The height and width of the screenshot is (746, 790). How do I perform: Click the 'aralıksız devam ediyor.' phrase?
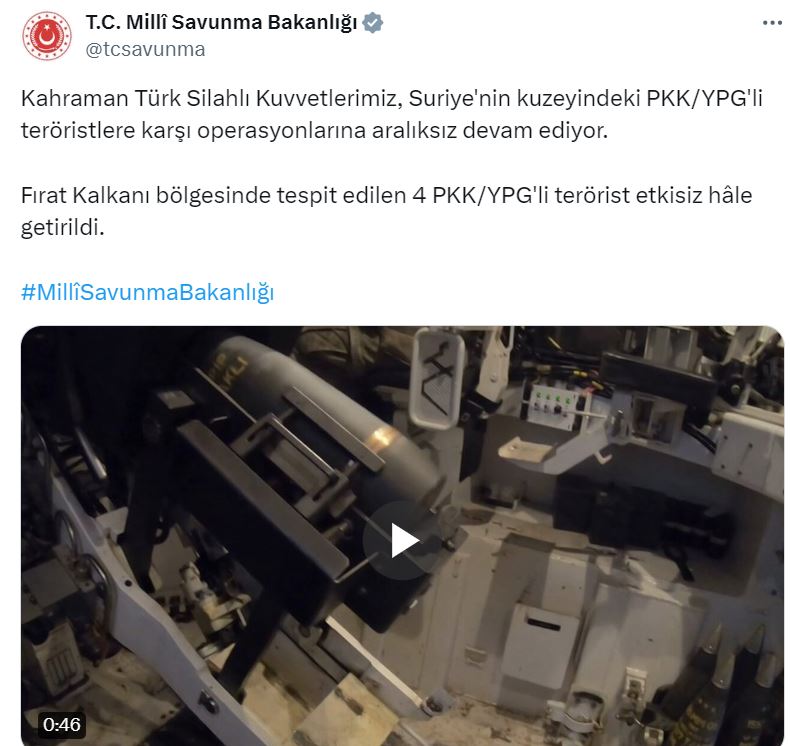coord(490,130)
